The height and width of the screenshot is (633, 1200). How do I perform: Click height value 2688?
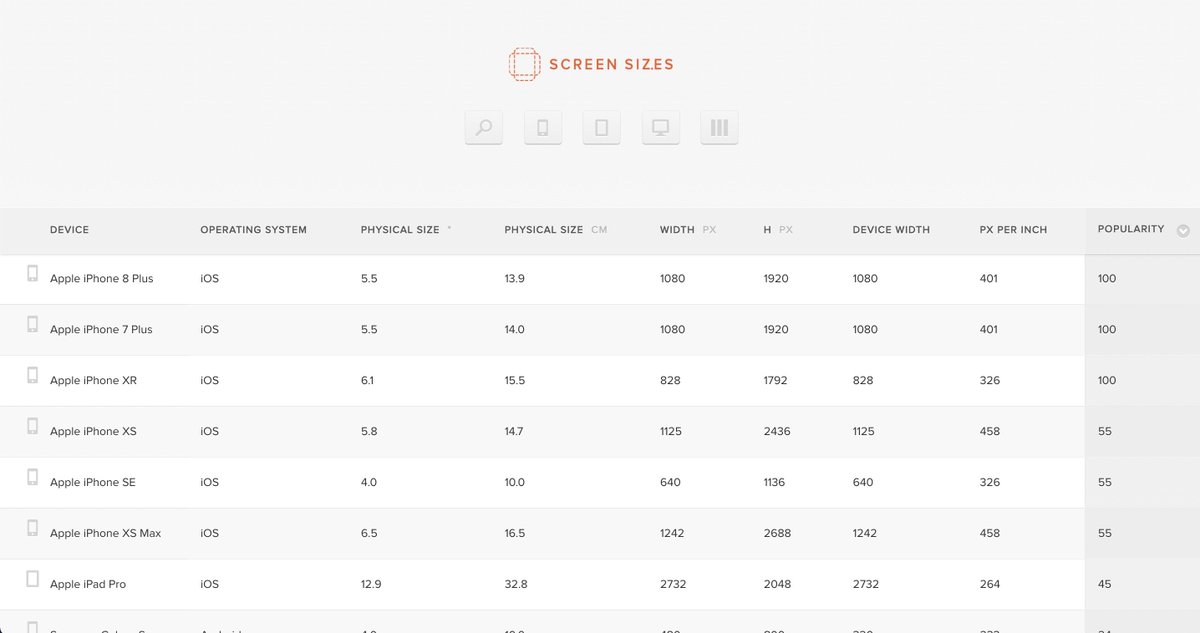pyautogui.click(x=777, y=534)
